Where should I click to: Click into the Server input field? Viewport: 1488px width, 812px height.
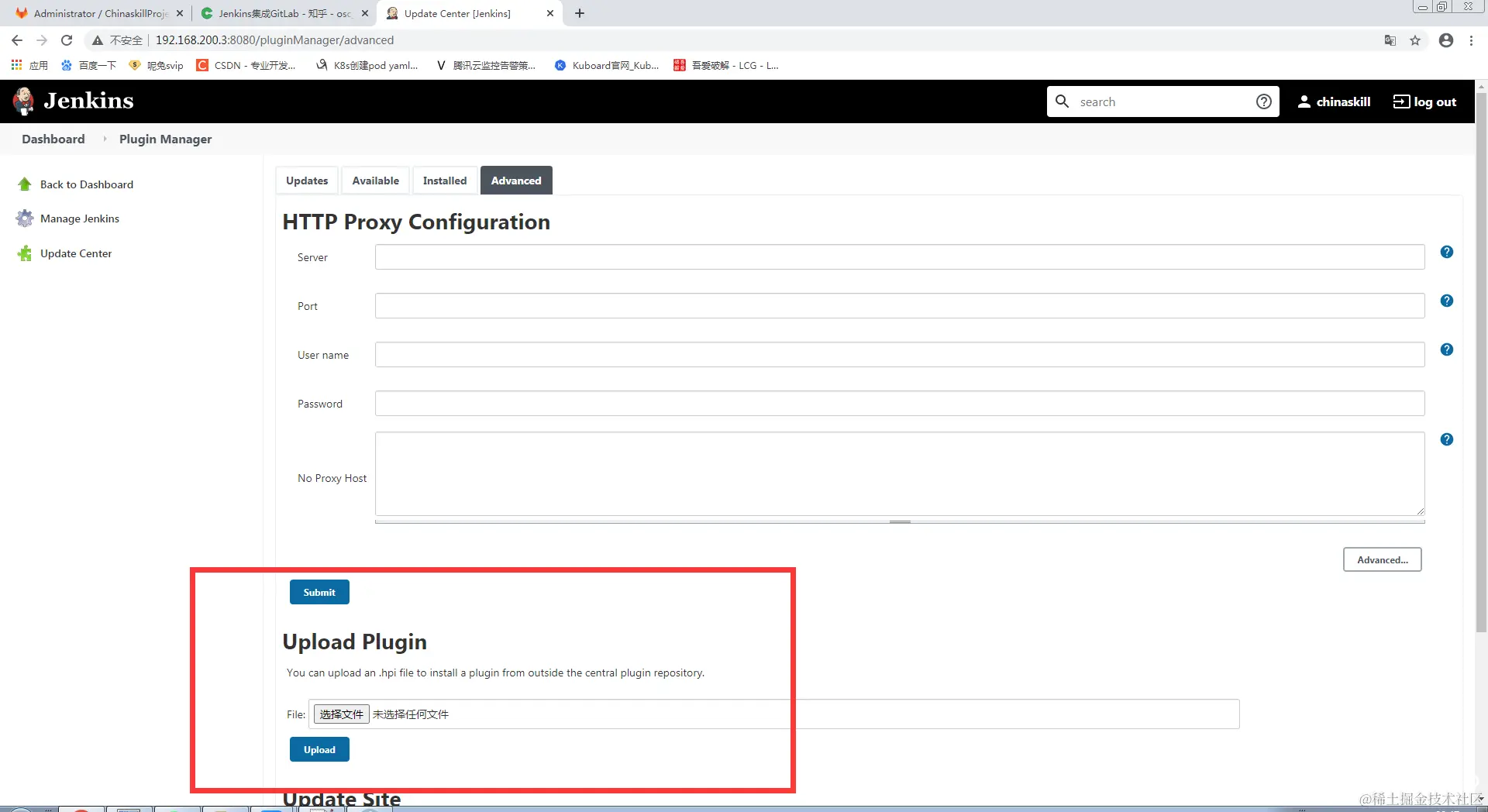coord(900,257)
